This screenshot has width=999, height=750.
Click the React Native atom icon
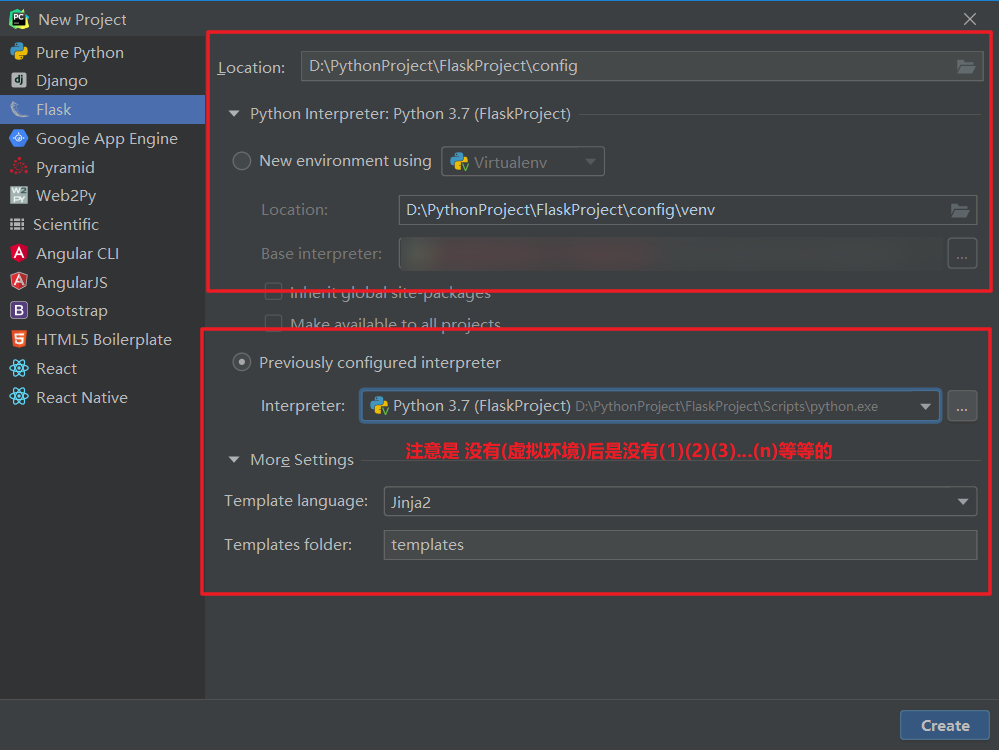(19, 397)
